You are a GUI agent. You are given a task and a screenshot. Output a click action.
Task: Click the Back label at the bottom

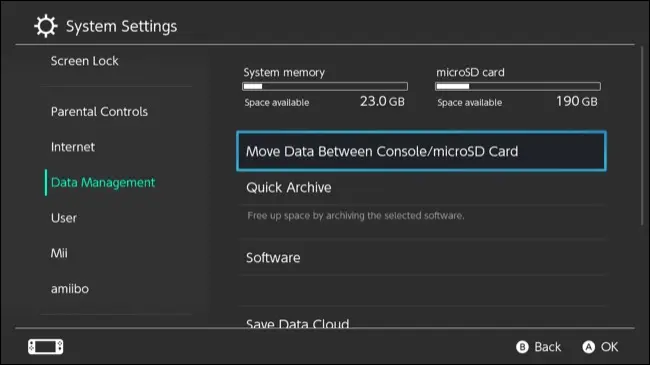[547, 347]
